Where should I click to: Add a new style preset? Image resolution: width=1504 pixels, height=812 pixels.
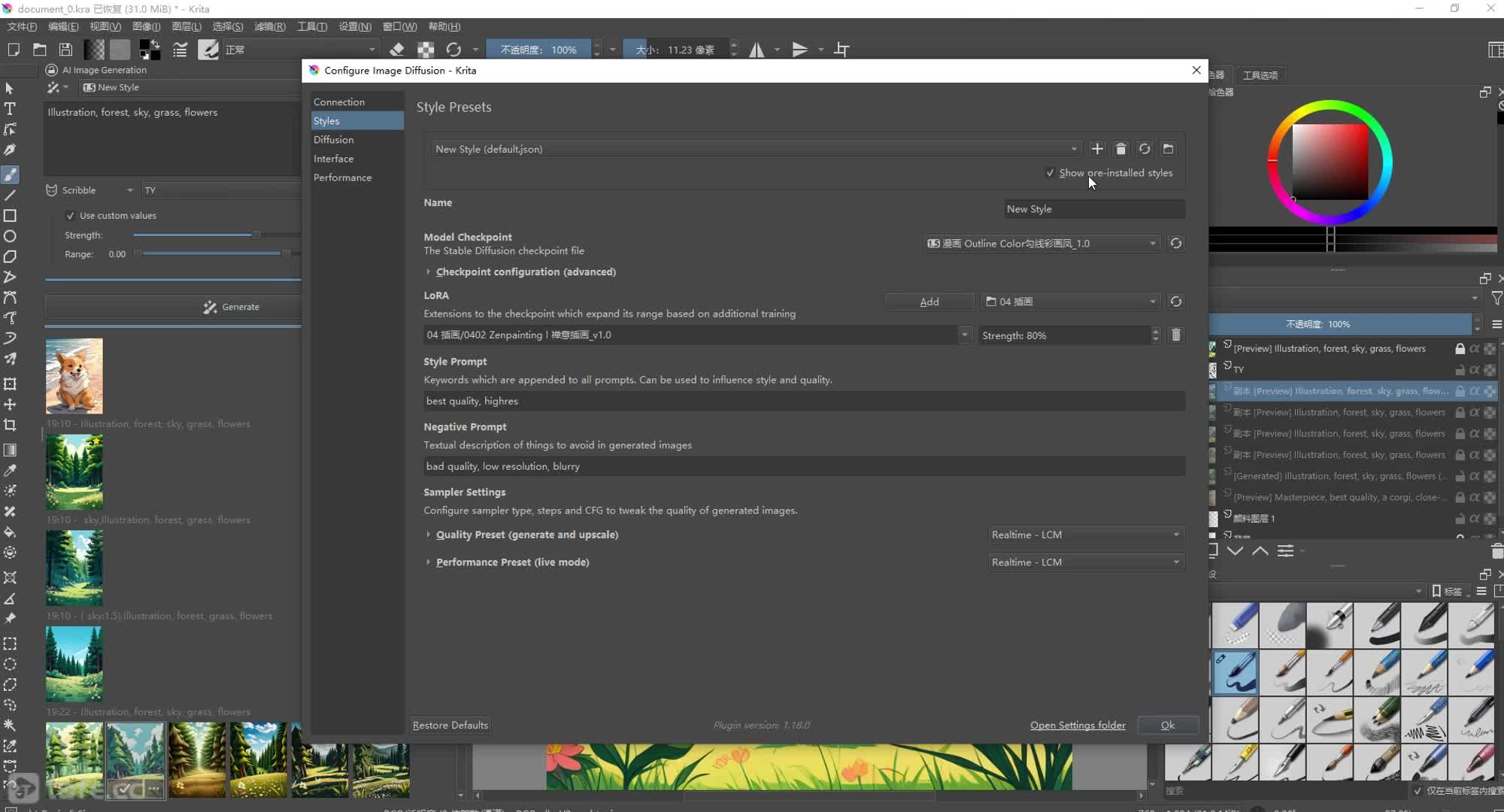coord(1097,149)
